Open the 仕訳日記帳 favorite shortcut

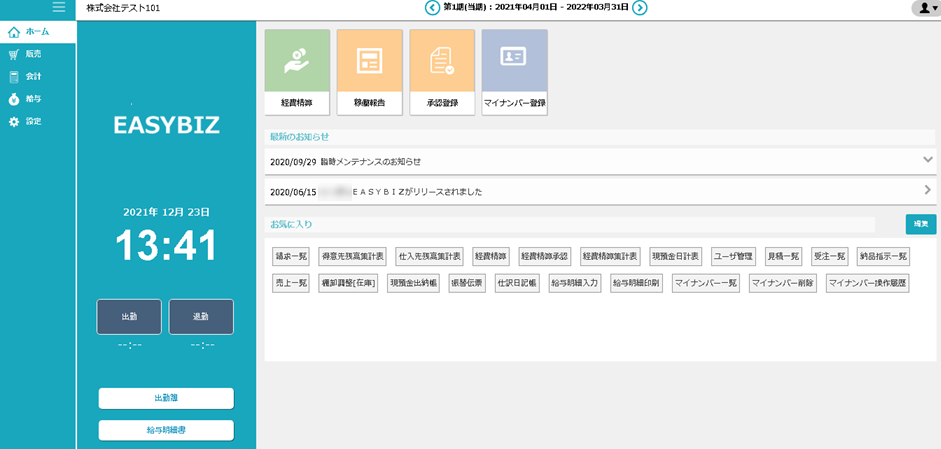pyautogui.click(x=516, y=283)
